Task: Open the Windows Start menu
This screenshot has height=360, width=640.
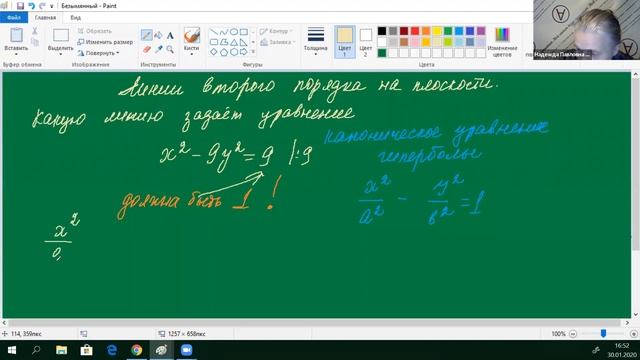Action: pyautogui.click(x=11, y=350)
